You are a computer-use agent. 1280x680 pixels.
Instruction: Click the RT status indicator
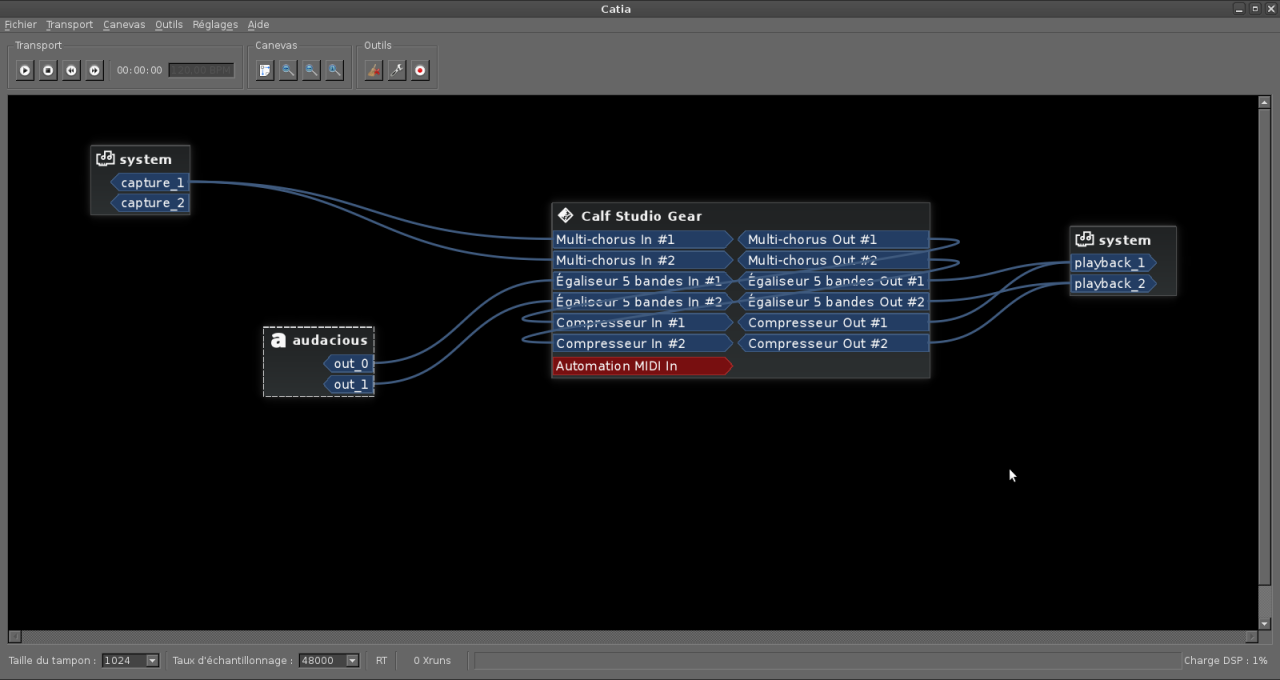pyautogui.click(x=381, y=660)
